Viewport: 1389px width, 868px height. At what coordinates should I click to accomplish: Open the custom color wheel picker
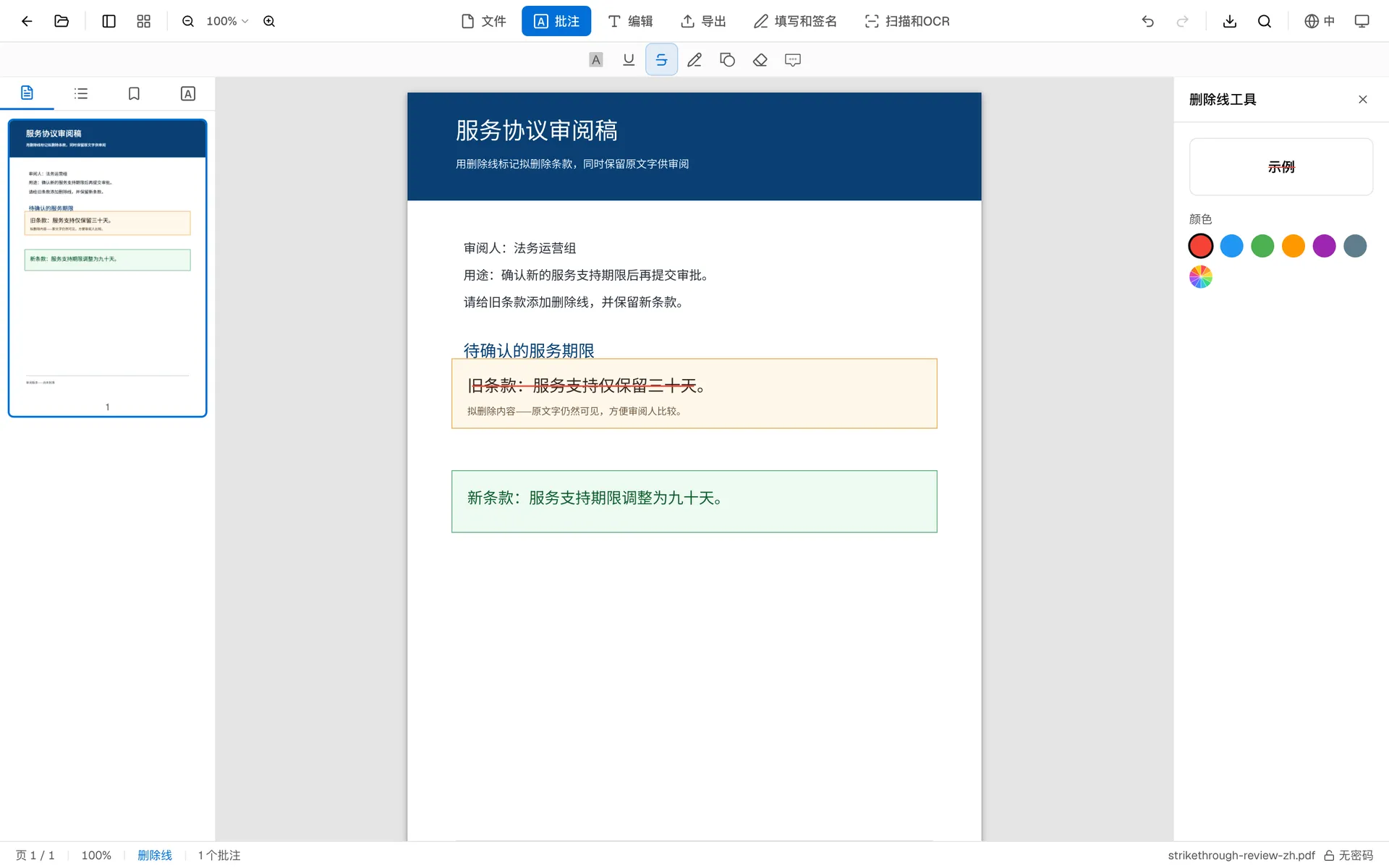click(x=1201, y=277)
